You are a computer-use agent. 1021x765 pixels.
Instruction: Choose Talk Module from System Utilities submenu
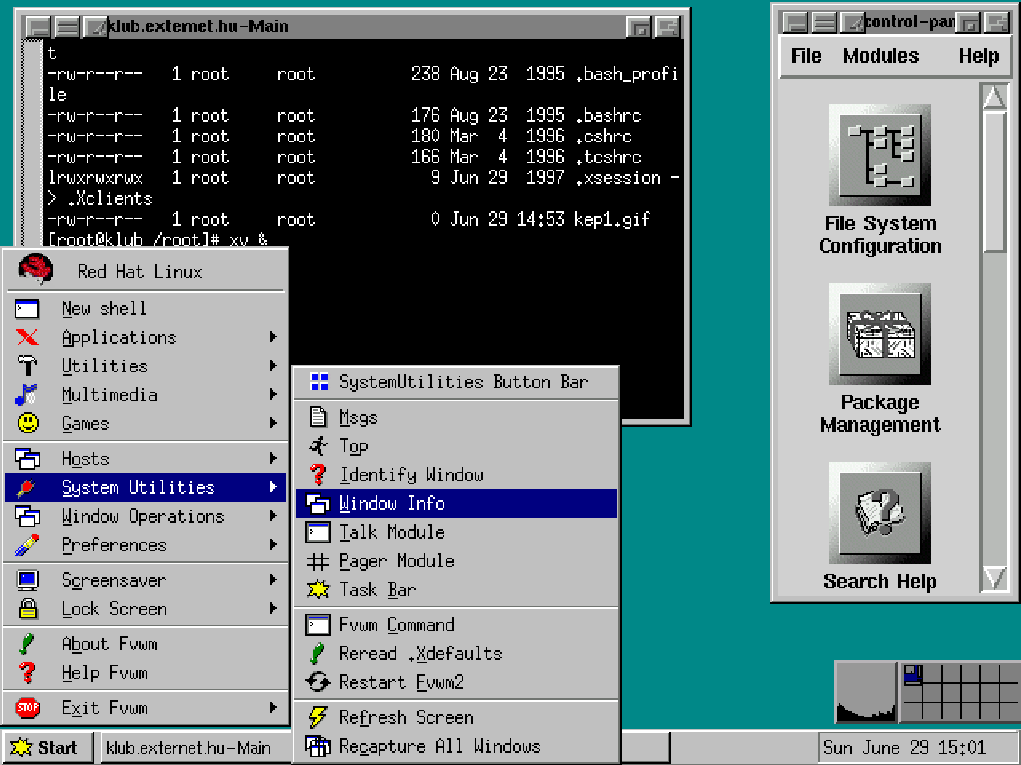[x=456, y=532]
